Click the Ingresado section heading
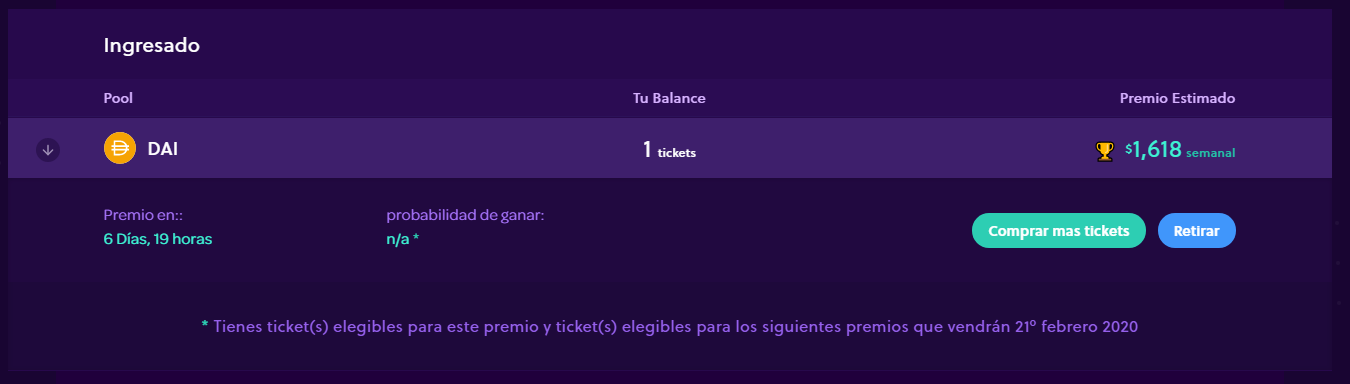 [x=152, y=46]
